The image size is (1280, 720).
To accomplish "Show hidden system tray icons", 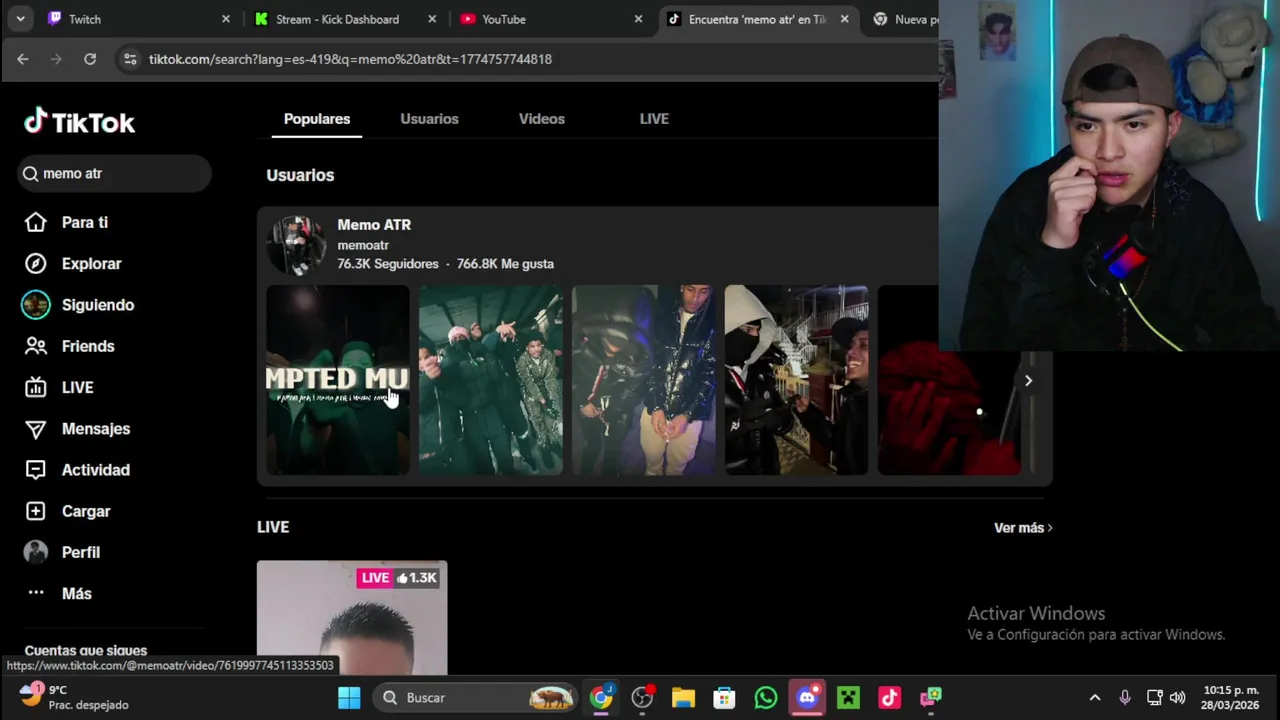I will [1094, 698].
